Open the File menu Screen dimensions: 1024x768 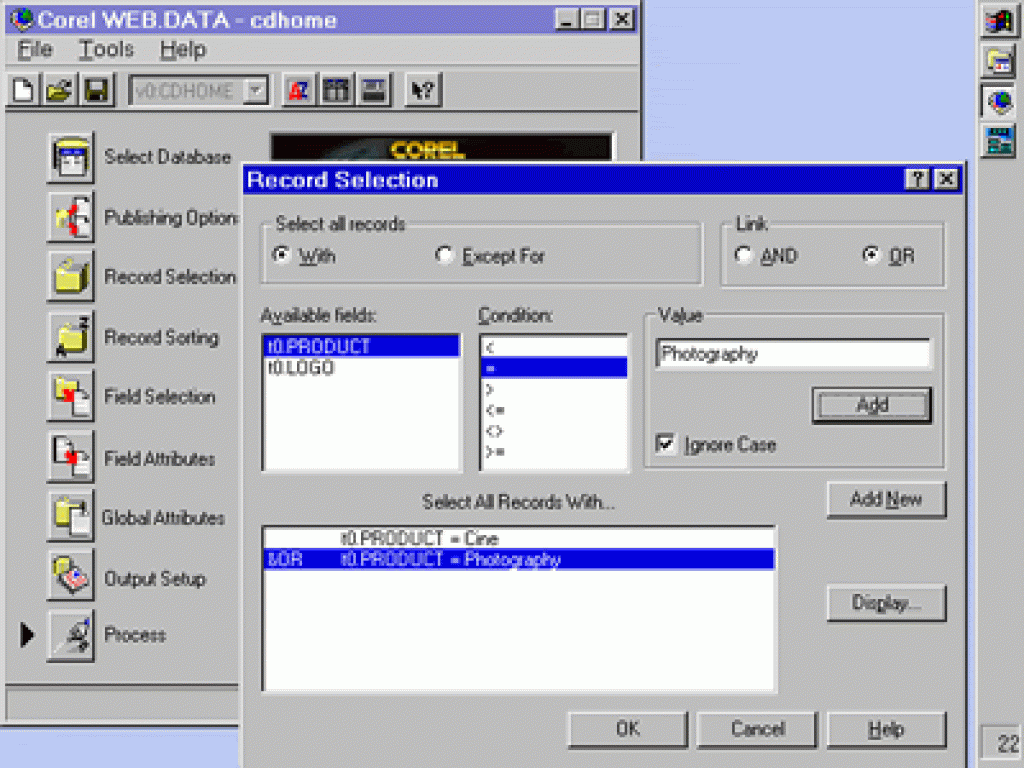click(36, 50)
